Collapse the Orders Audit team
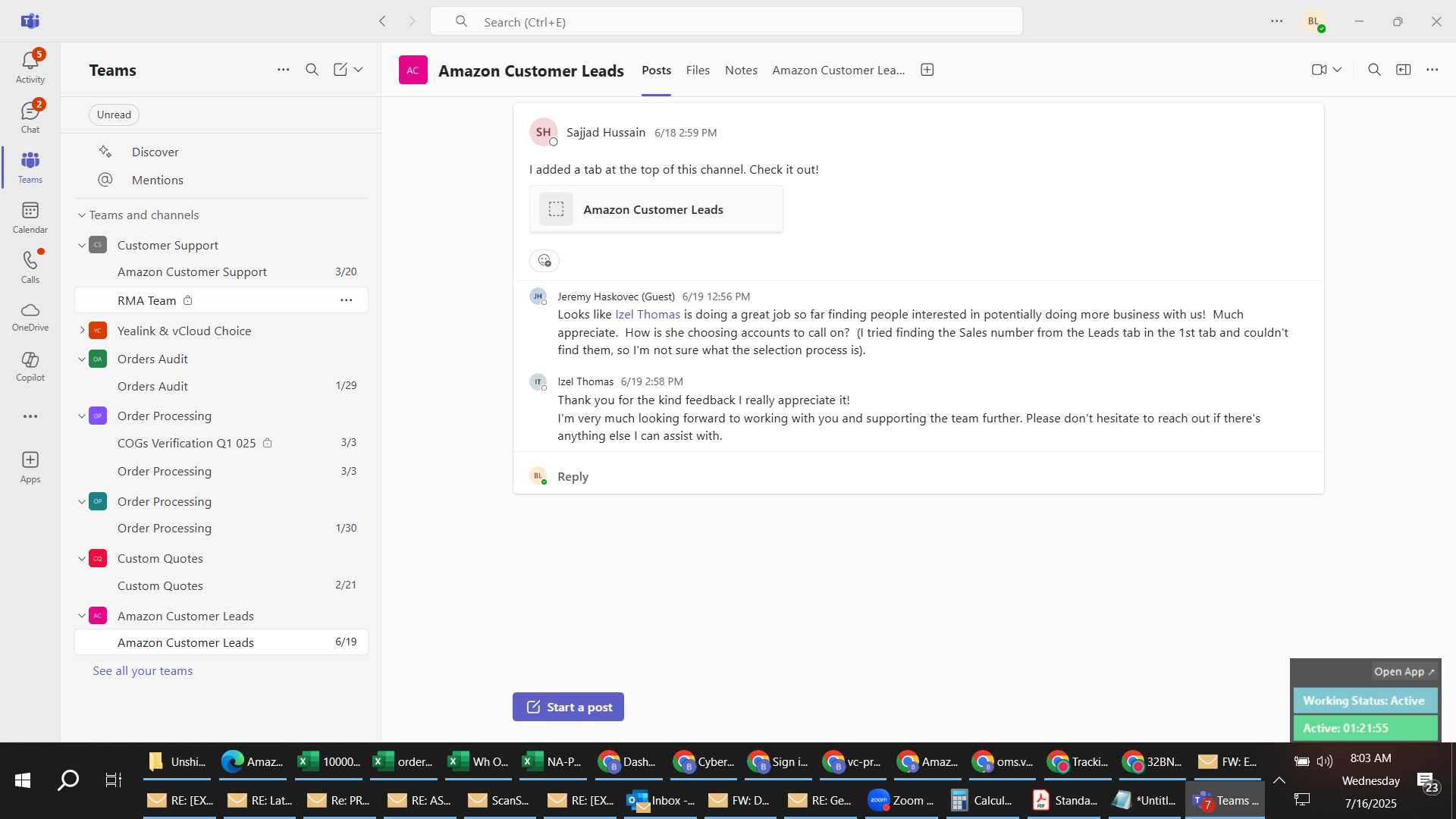The image size is (1456, 819). pos(82,359)
